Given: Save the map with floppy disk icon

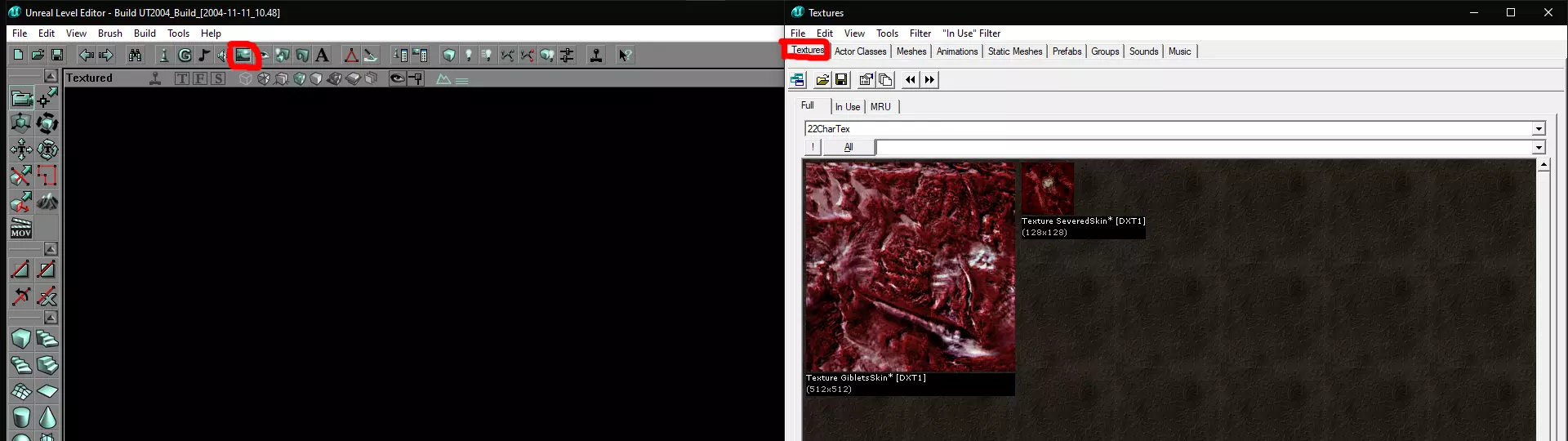Looking at the screenshot, I should [57, 55].
